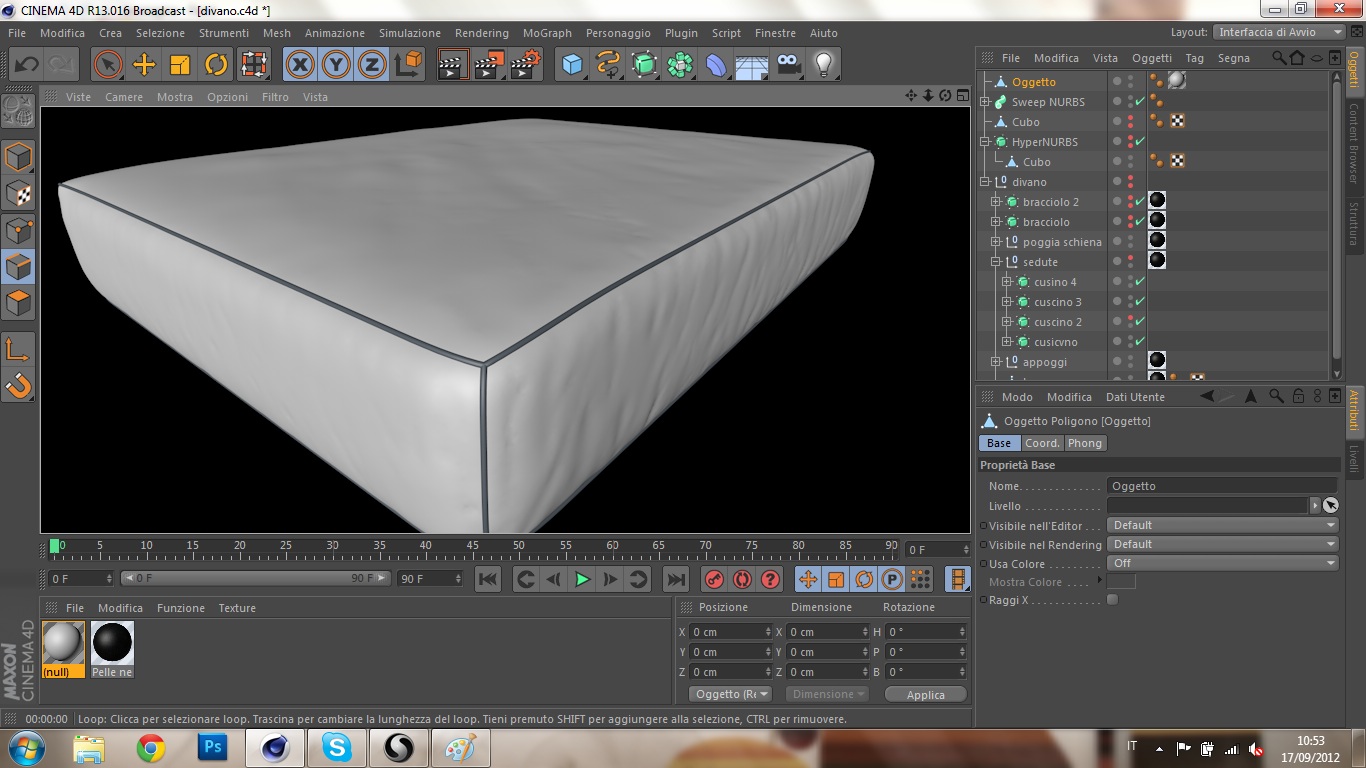Open Render Settings icon with gear
The image size is (1366, 768).
coord(525,65)
